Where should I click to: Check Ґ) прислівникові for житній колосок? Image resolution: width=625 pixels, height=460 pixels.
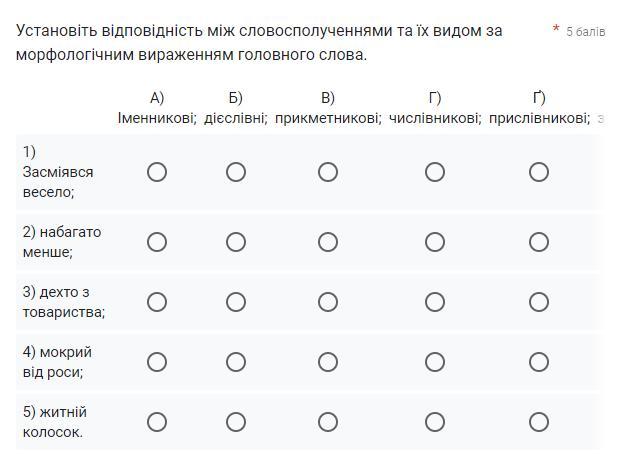[539, 422]
